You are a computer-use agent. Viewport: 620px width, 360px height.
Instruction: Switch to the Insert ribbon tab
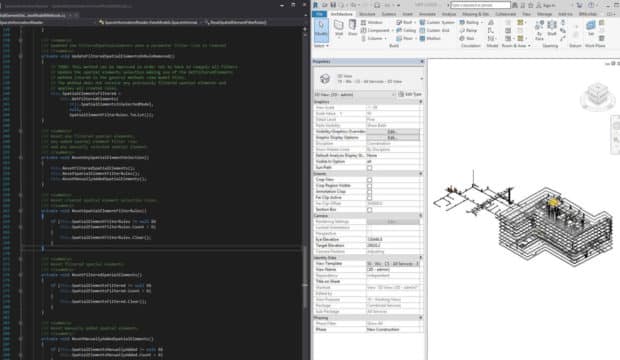407,14
